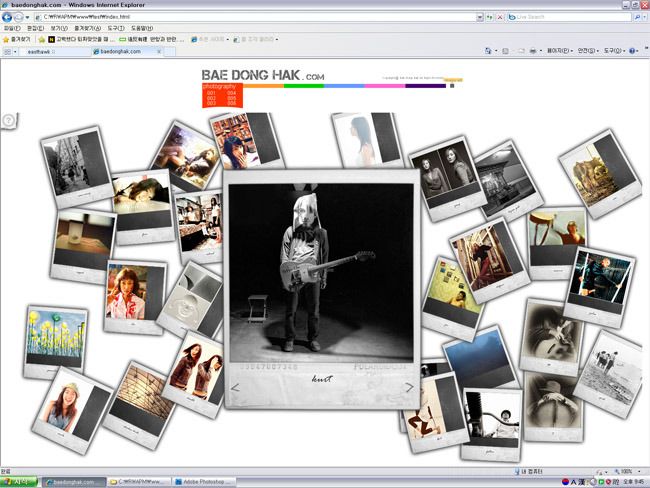Click the 즐겨찾기 star favorites button
Viewport: 650px width, 488px height.
17,39
